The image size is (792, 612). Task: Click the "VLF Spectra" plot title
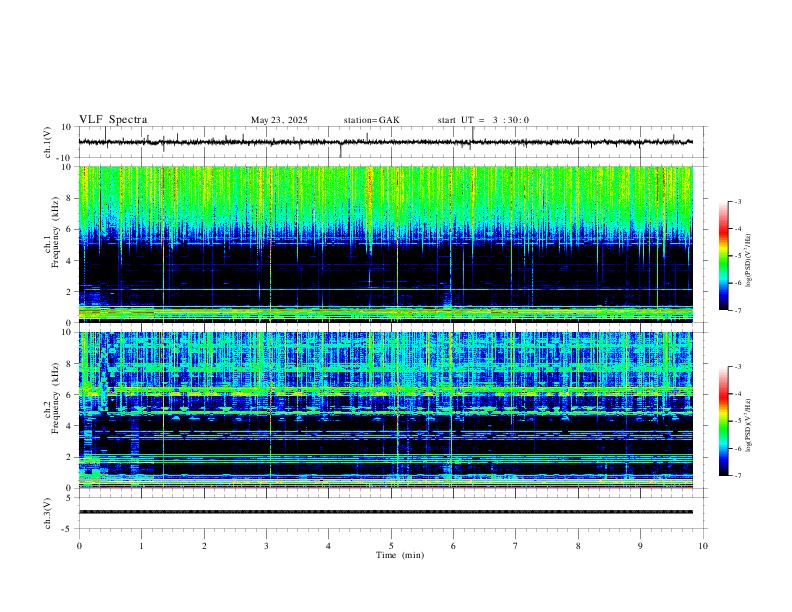(113, 120)
